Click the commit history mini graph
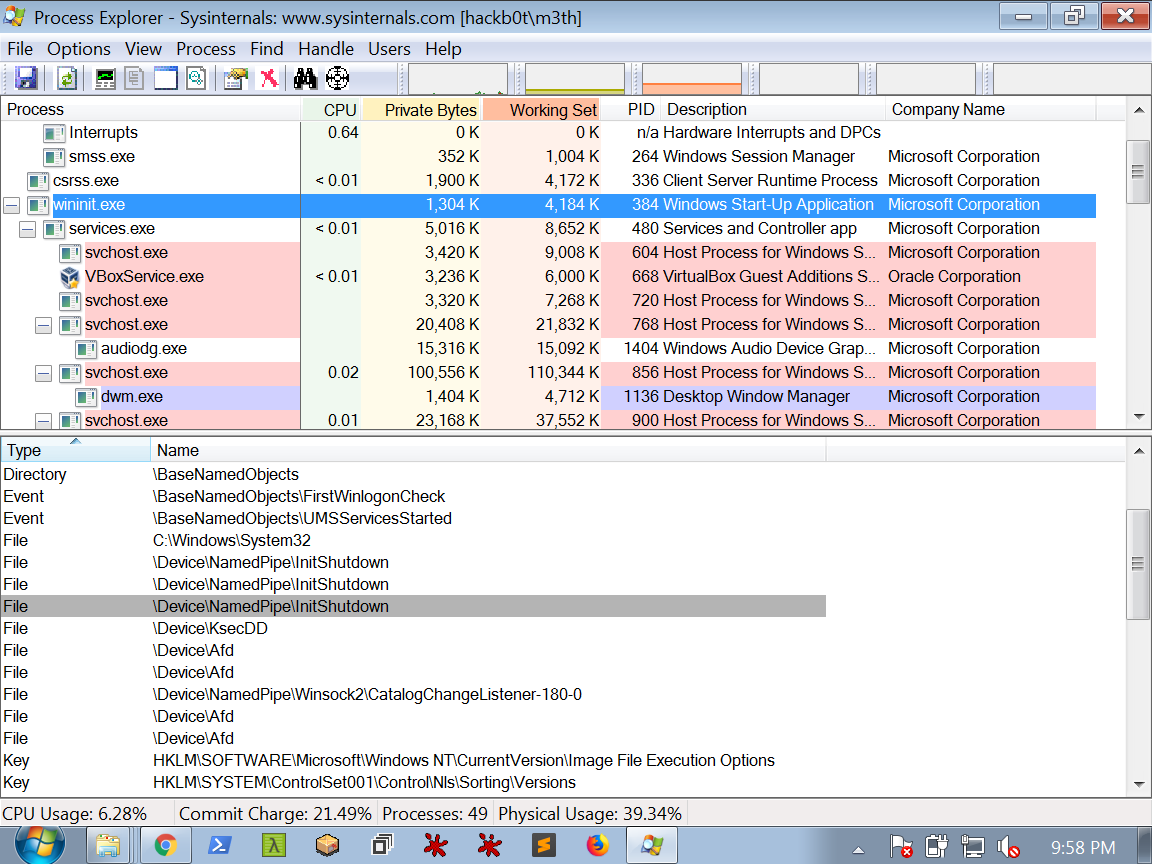Viewport: 1152px width, 864px height. [575, 79]
